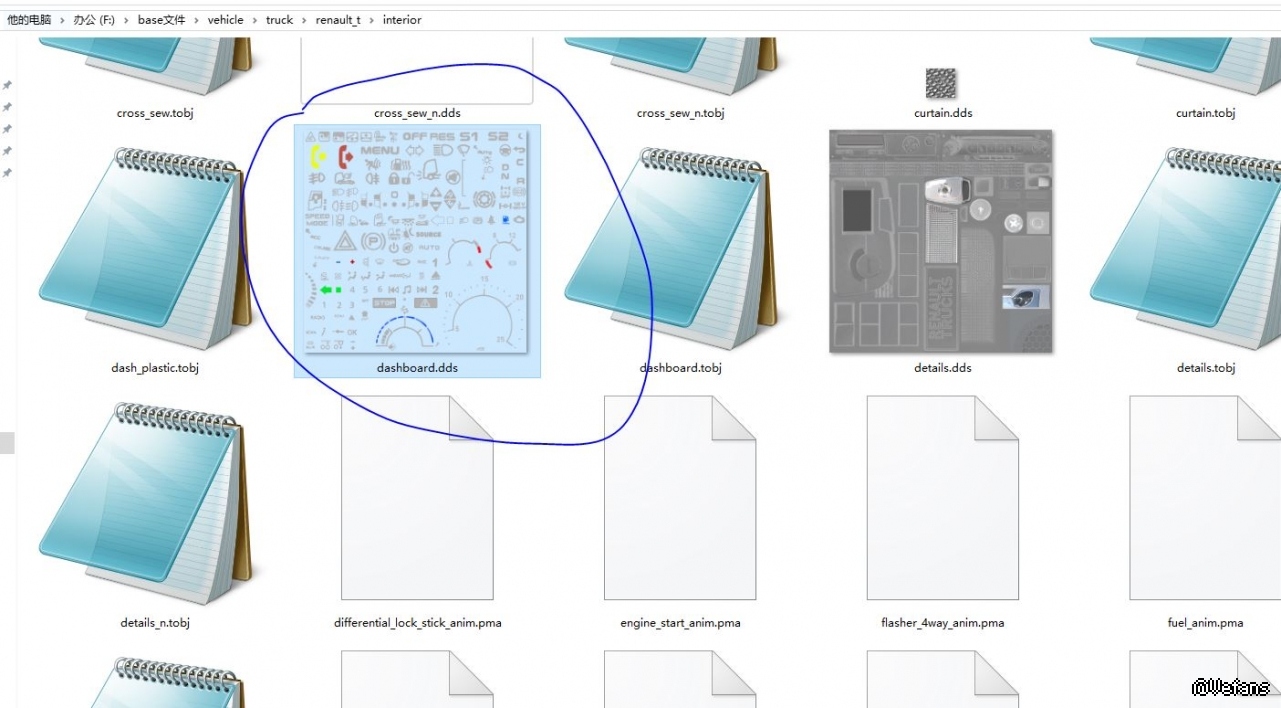The width and height of the screenshot is (1281, 708).
Task: Click the curtain.dds file name
Action: [x=943, y=113]
